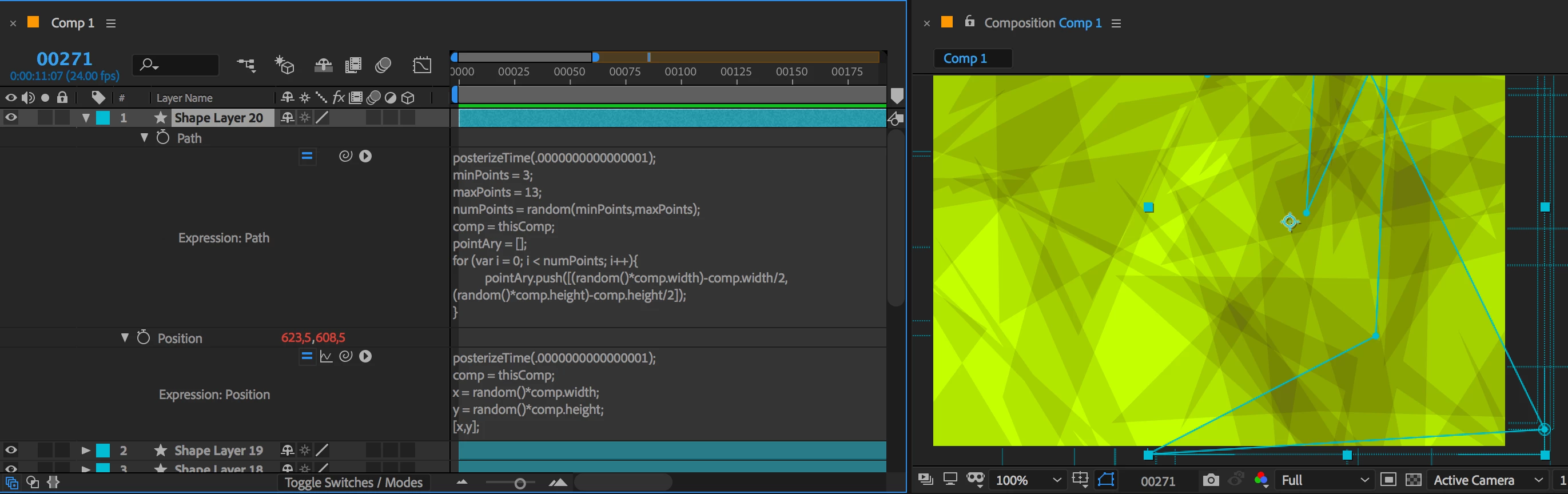Viewport: 1568px width, 494px height.
Task: Expand Shape Layer 19
Action: point(86,451)
